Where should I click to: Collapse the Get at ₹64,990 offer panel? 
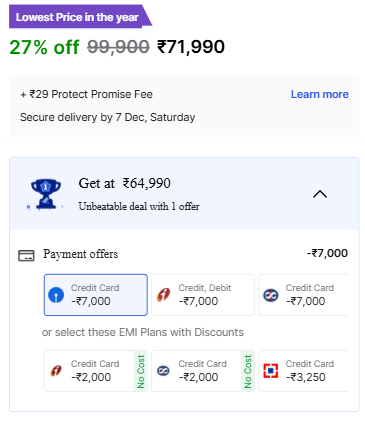(x=320, y=194)
